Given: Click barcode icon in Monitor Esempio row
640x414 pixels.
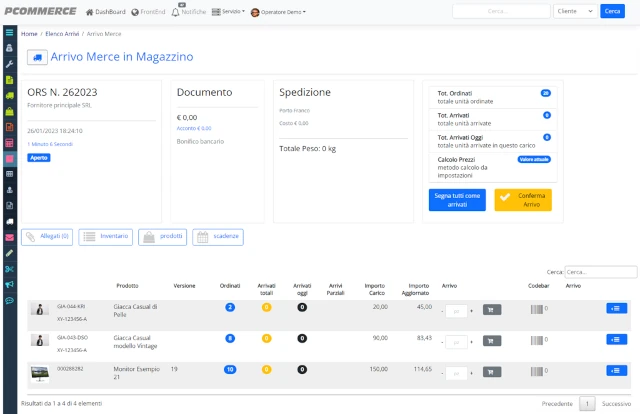Looking at the screenshot, I should click(537, 371).
